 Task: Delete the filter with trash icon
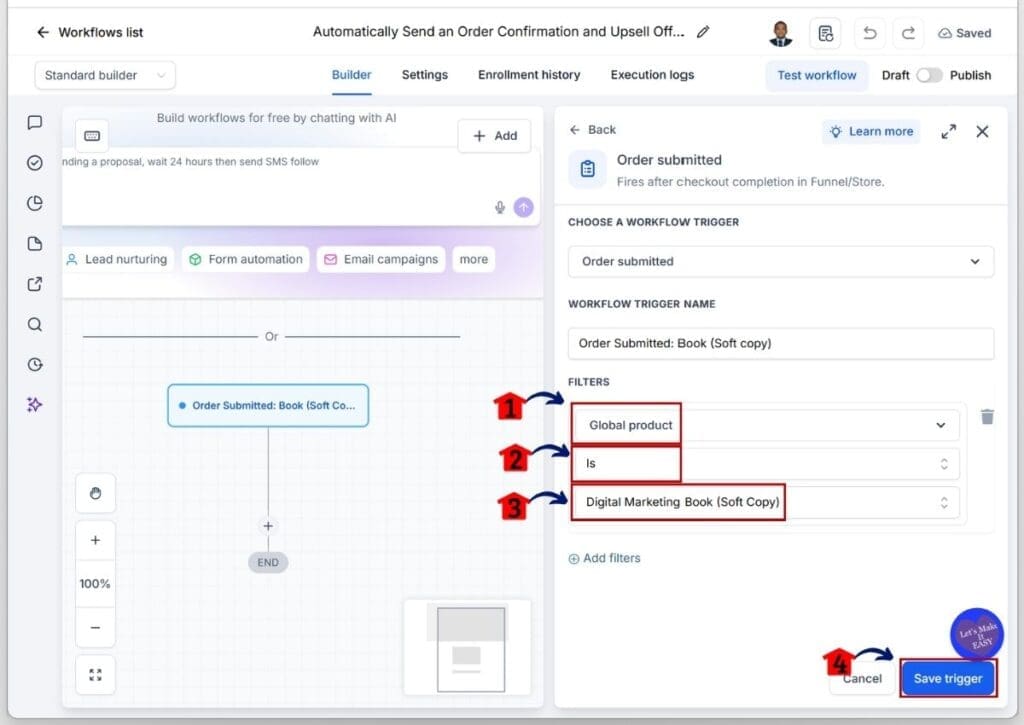tap(987, 417)
